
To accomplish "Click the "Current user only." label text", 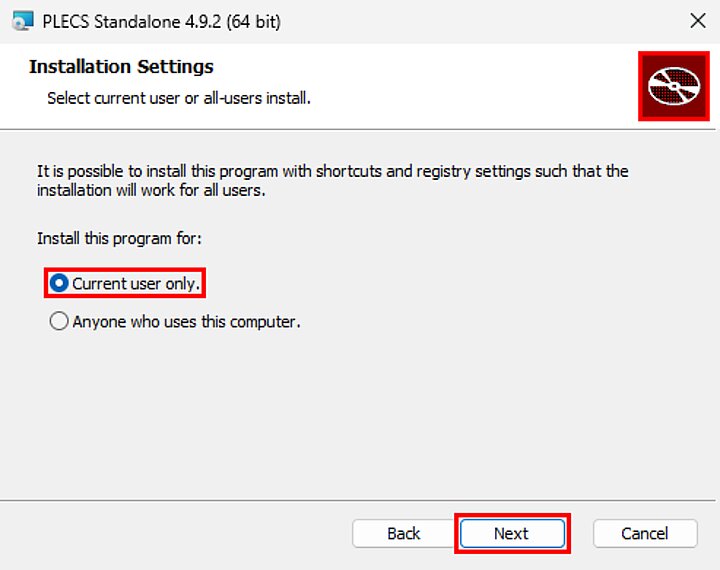I will click(136, 284).
